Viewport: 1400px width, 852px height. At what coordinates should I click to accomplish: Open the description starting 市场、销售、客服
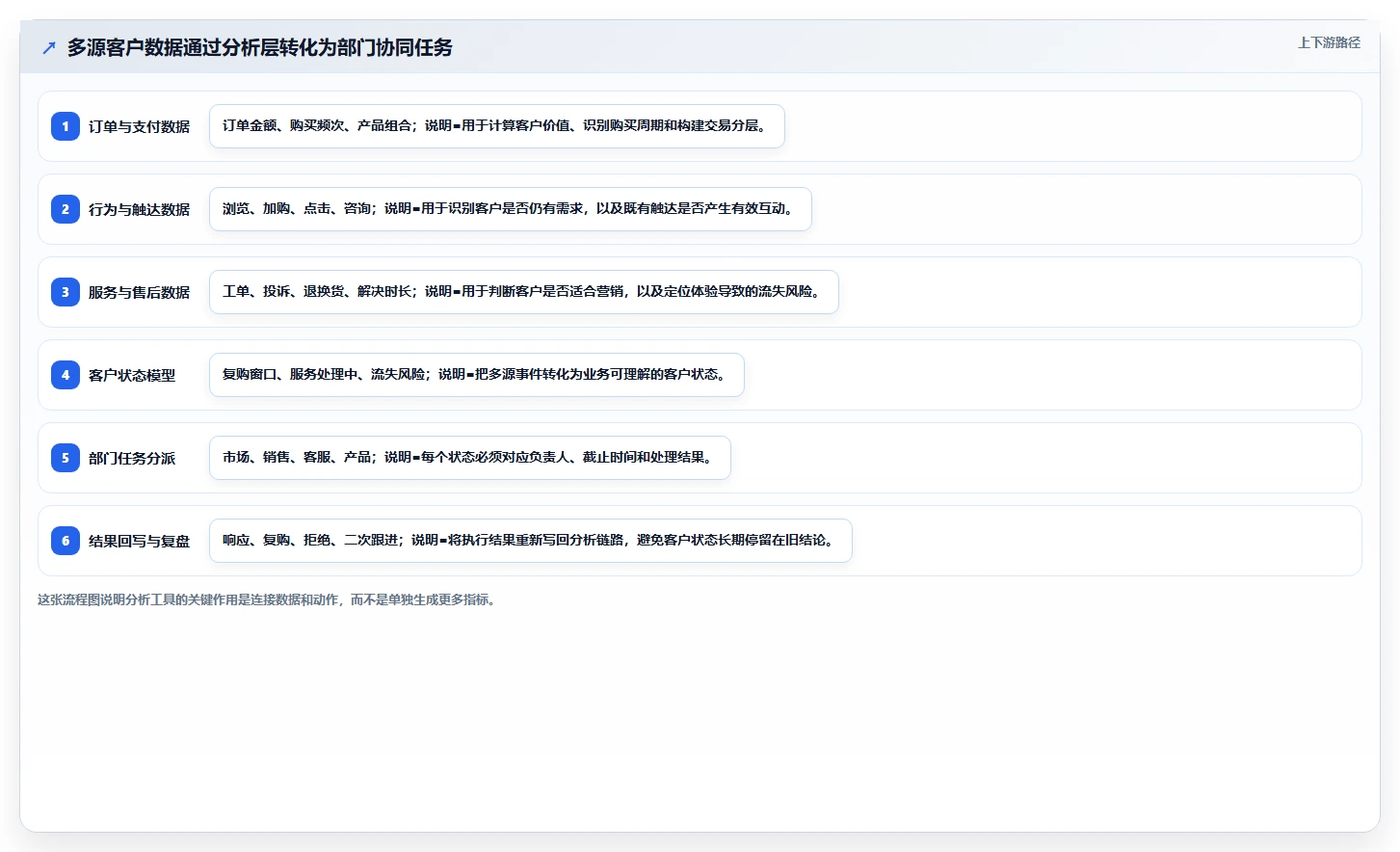point(470,458)
